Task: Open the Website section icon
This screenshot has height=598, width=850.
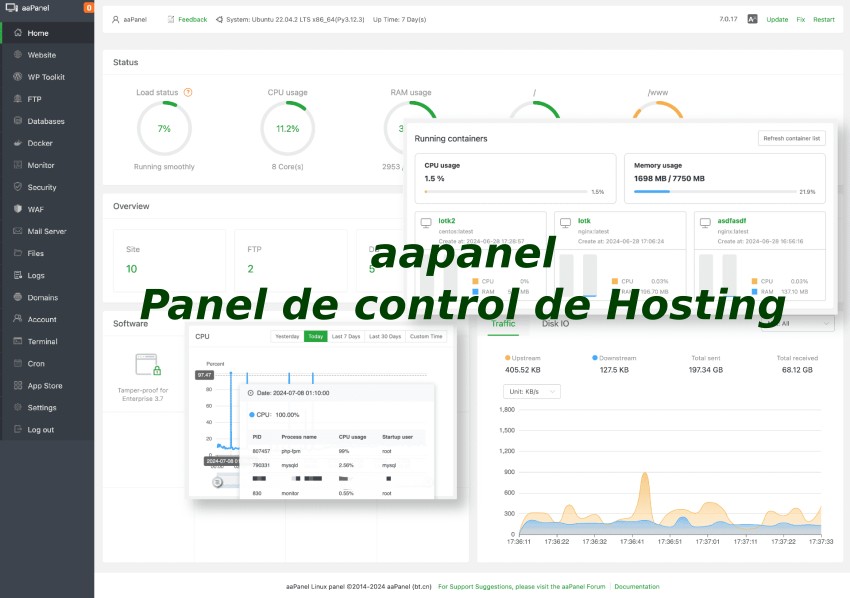Action: click(x=18, y=55)
